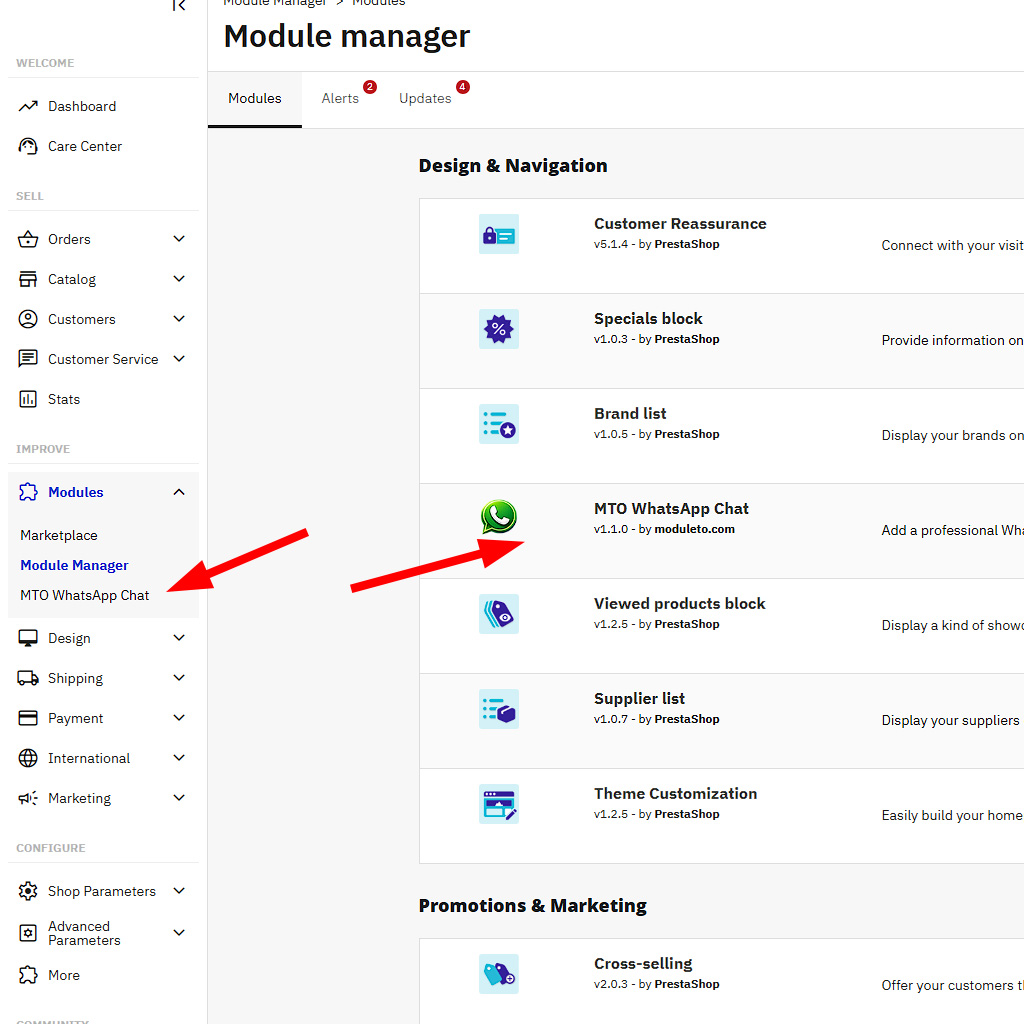The image size is (1024, 1024).
Task: Open the Stats sidebar item
Action: (x=63, y=399)
